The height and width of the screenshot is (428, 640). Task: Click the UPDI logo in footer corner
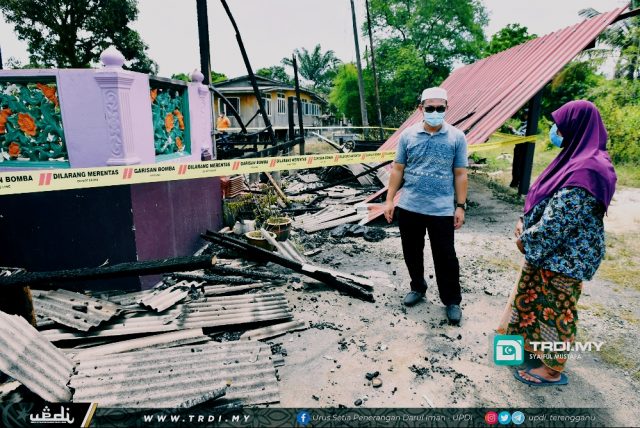point(52,416)
